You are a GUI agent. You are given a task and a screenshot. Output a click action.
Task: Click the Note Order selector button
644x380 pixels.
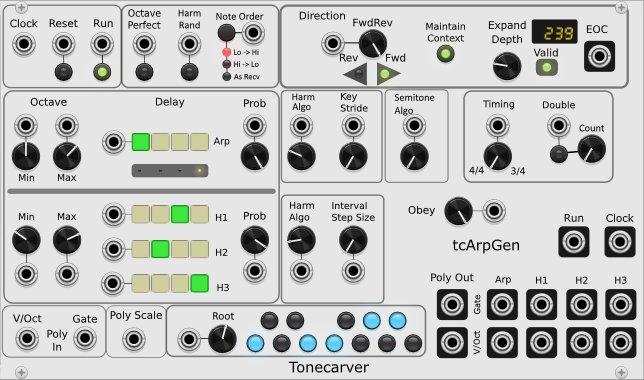coord(226,32)
